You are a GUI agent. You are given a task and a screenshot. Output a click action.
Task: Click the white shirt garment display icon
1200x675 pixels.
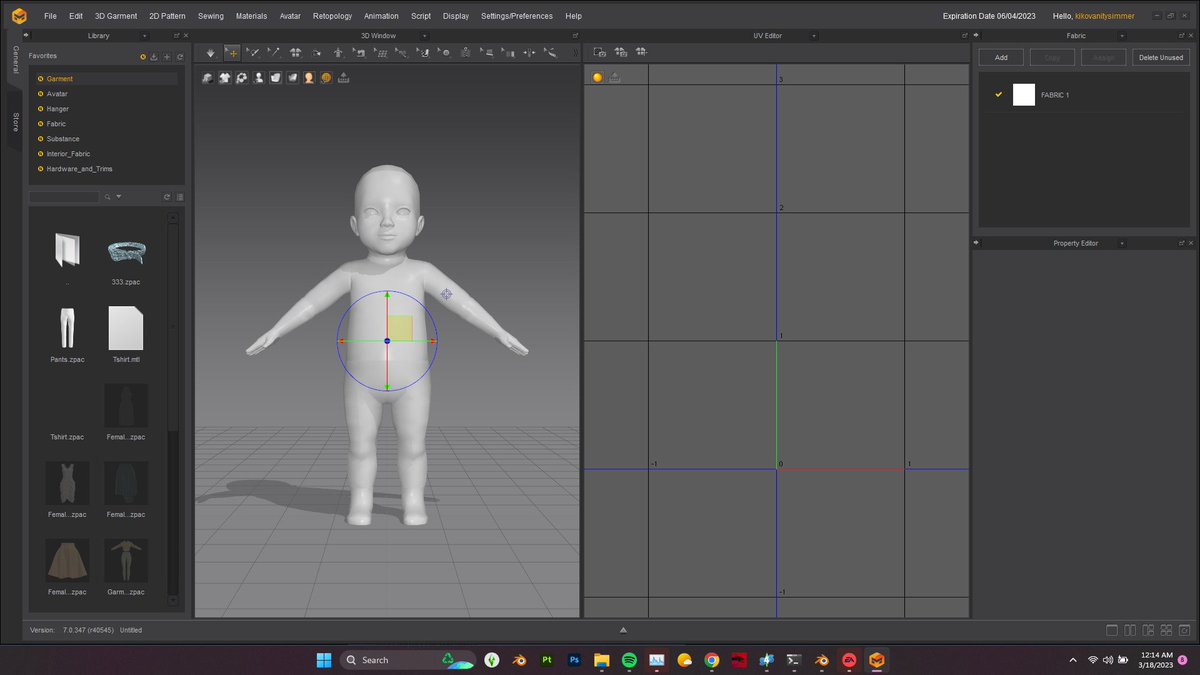coord(224,77)
